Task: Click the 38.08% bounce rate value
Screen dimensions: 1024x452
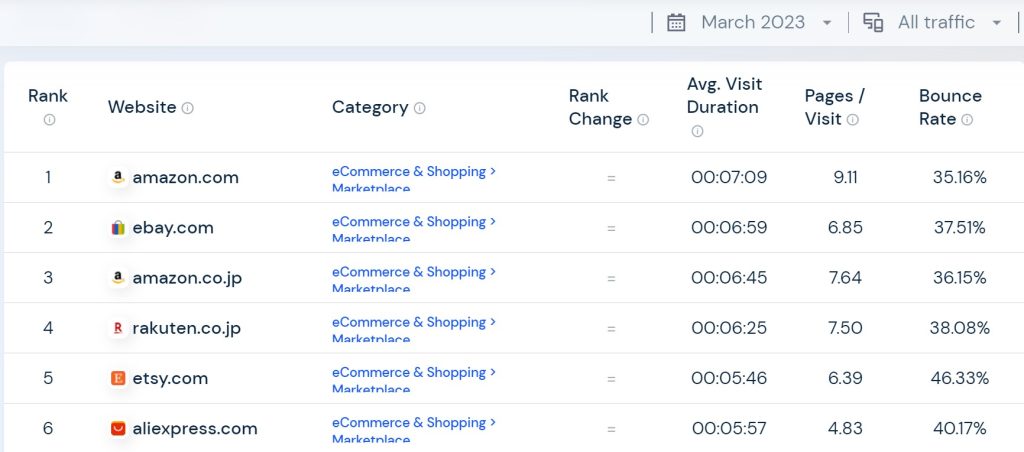Action: point(959,328)
